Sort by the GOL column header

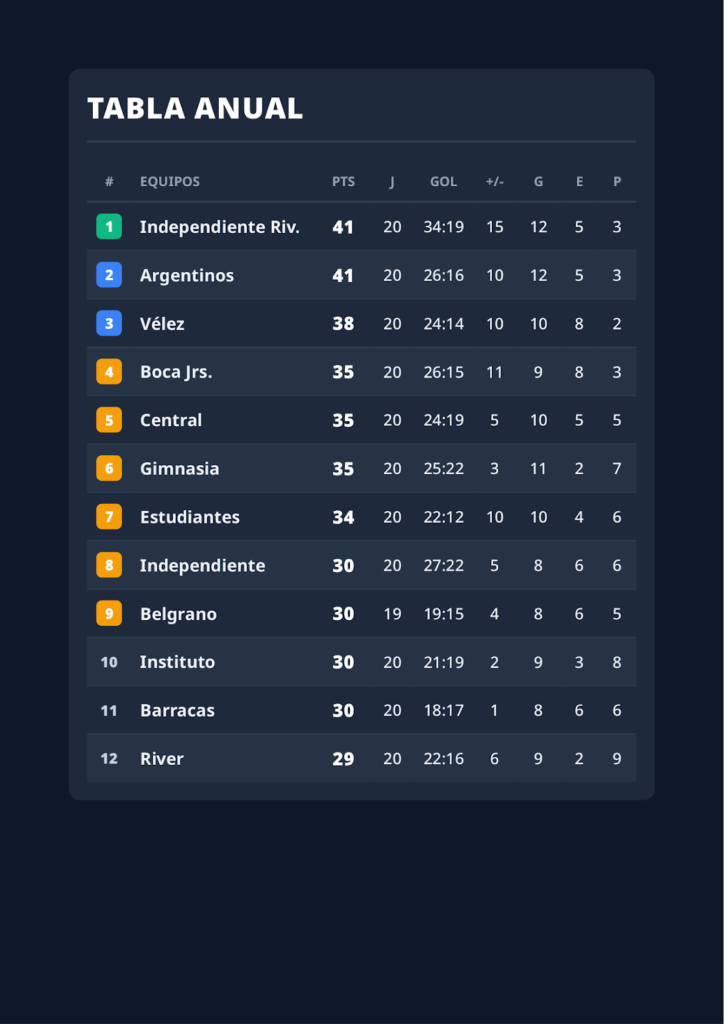click(443, 182)
